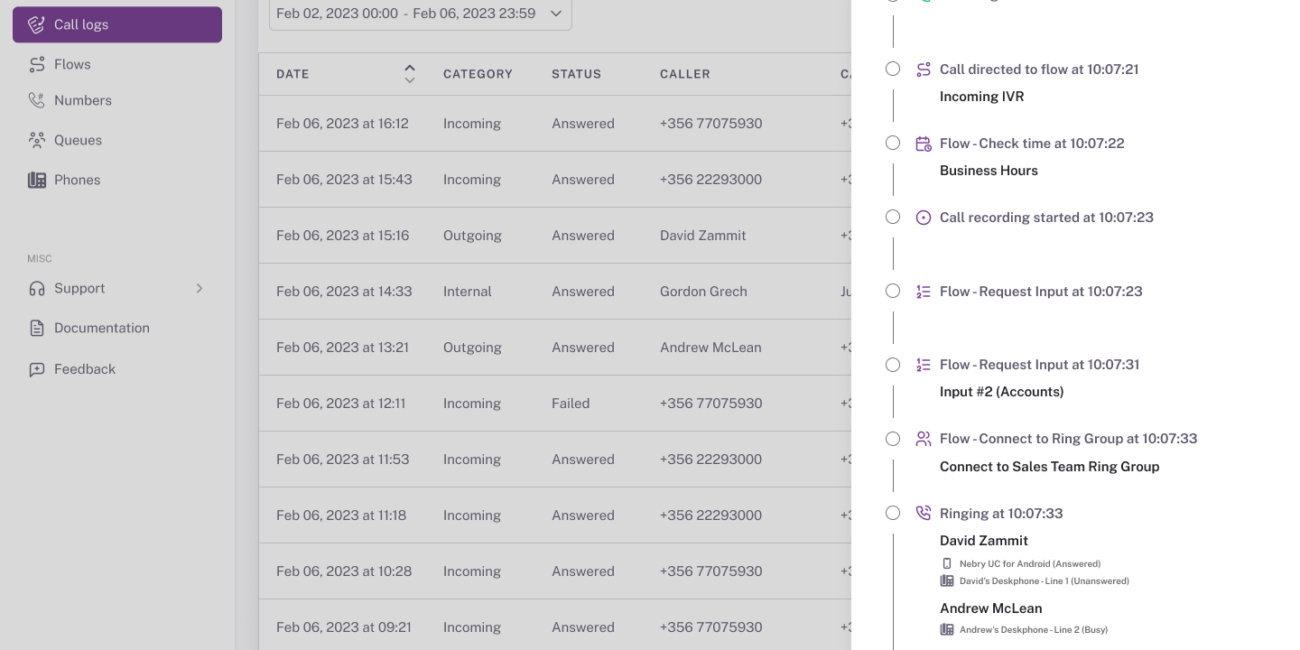This screenshot has width=1300, height=650.
Task: Click the Call recording started icon
Action: point(923,217)
